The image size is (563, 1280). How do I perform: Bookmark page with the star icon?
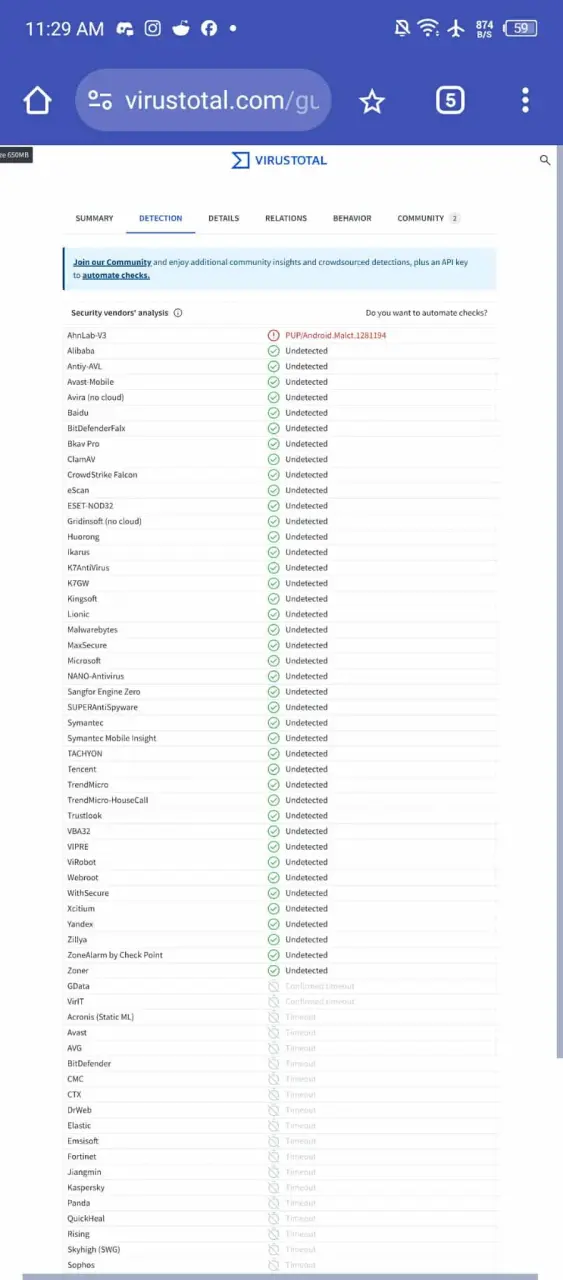point(372,101)
